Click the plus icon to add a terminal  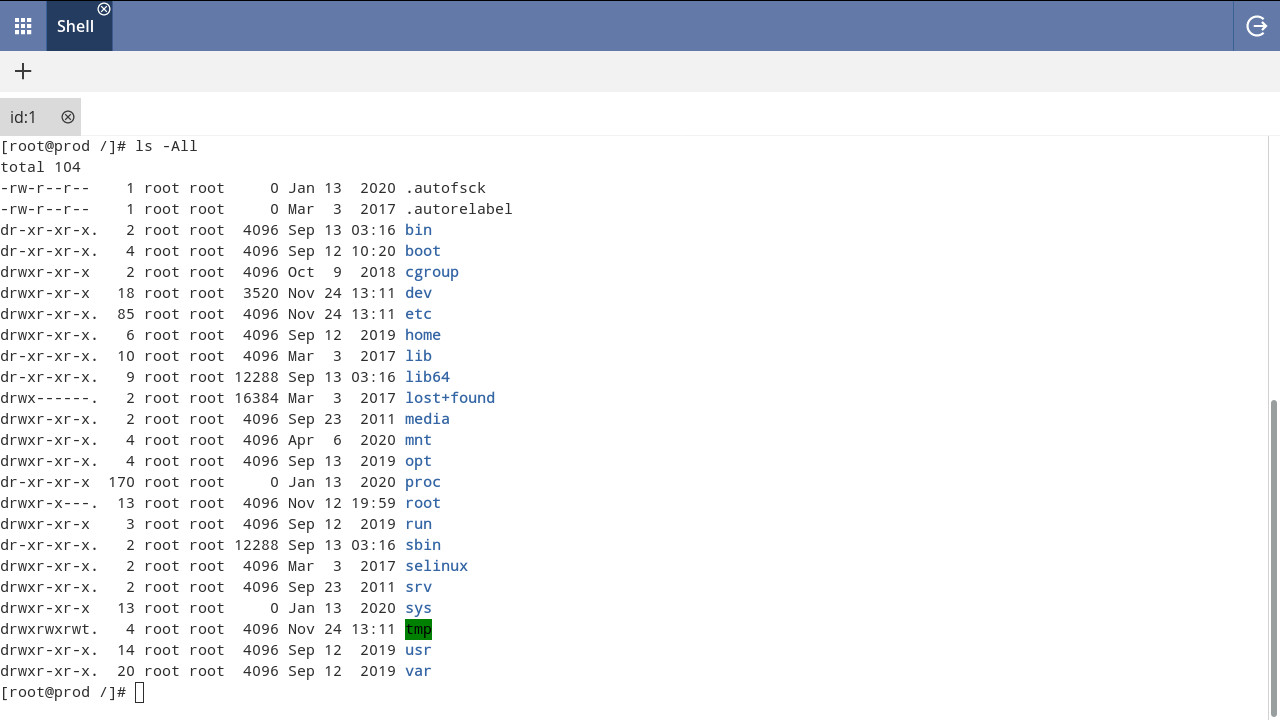[22, 71]
